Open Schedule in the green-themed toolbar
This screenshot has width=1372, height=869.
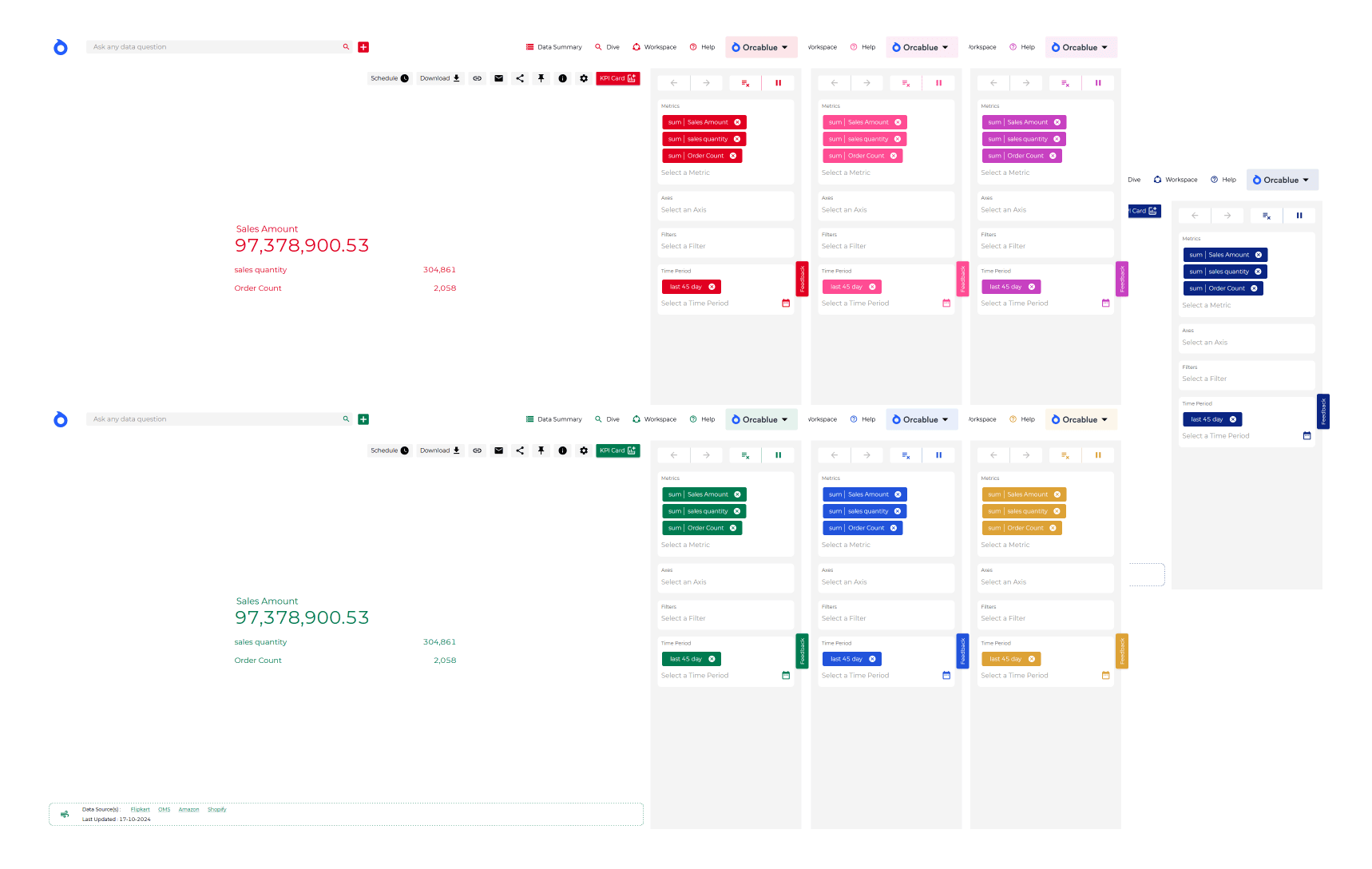coord(389,450)
